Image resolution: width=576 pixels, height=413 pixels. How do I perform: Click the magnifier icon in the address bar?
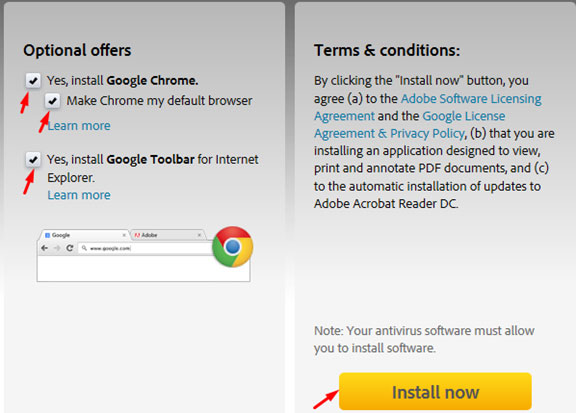pos(84,248)
